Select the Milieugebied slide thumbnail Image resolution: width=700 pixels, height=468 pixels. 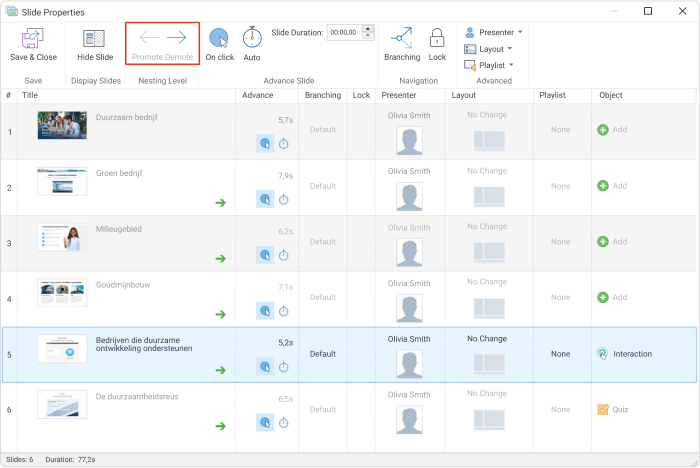(x=62, y=237)
